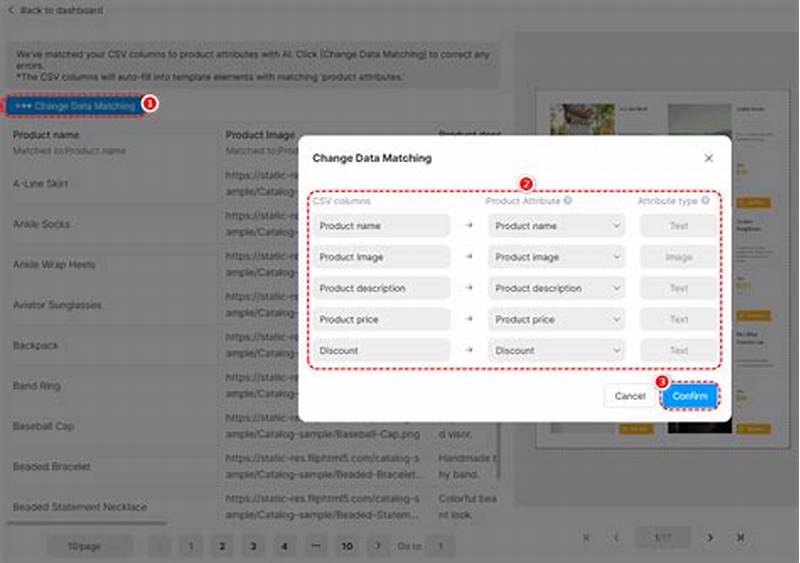The image size is (800, 563).
Task: Click the Product name column header
Action: tap(46, 135)
